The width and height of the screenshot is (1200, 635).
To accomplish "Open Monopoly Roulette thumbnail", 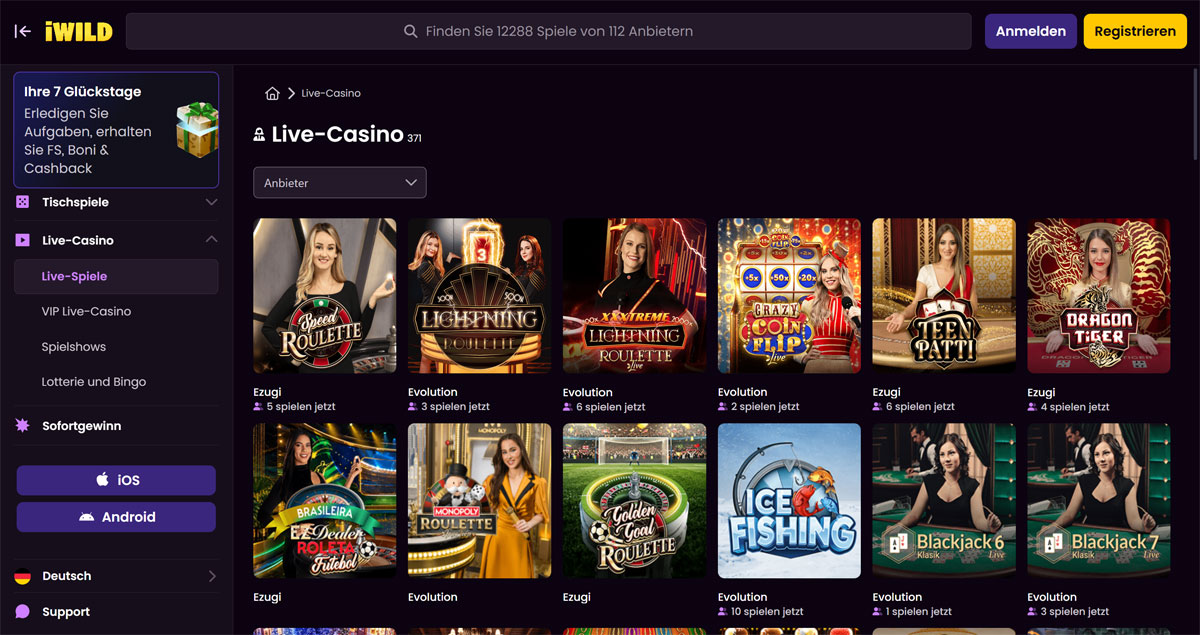I will click(x=479, y=501).
